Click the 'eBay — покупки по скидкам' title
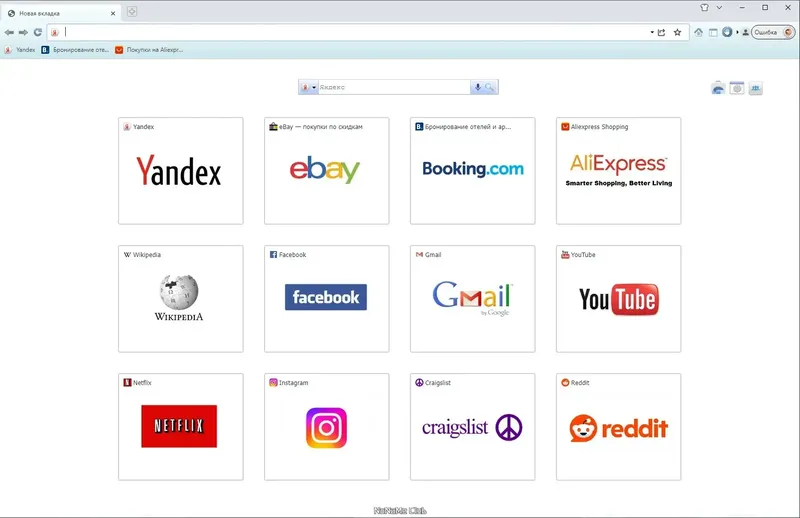The width and height of the screenshot is (800, 518). point(321,127)
